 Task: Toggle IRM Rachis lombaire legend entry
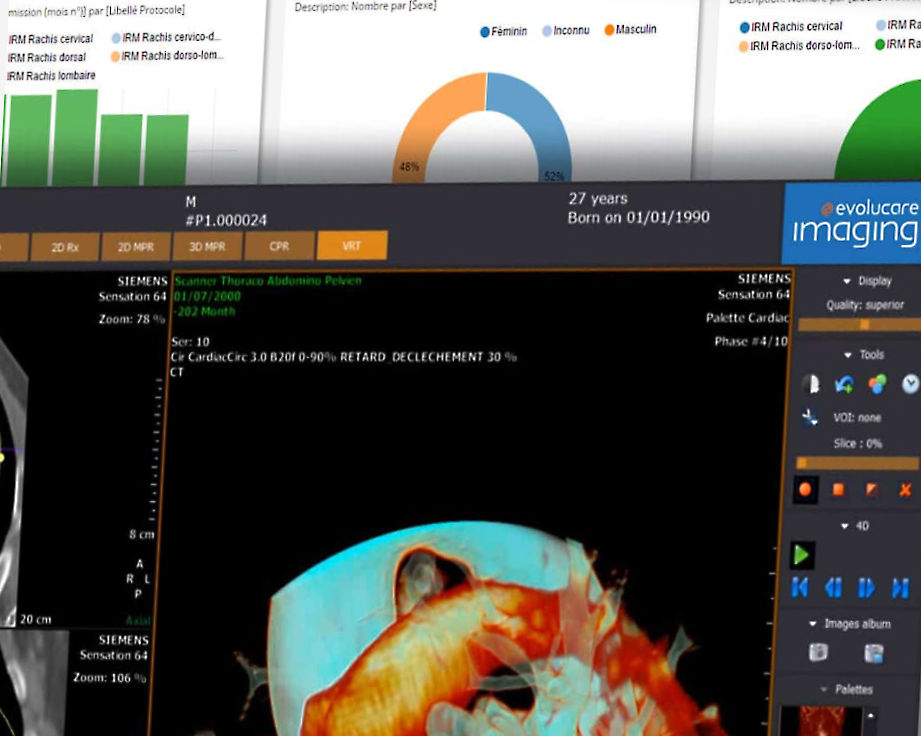coord(51,76)
